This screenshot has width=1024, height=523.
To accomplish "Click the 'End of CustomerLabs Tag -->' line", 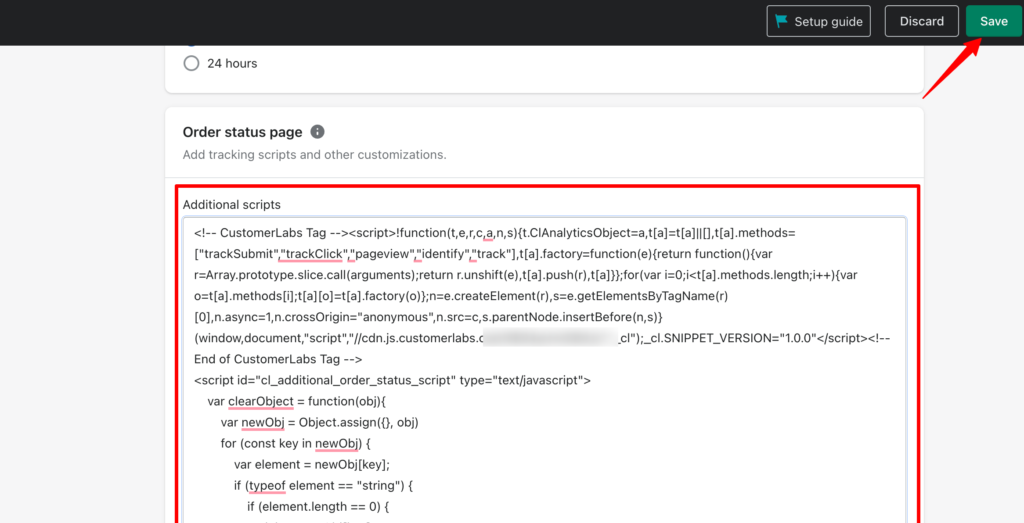I will tap(278, 359).
